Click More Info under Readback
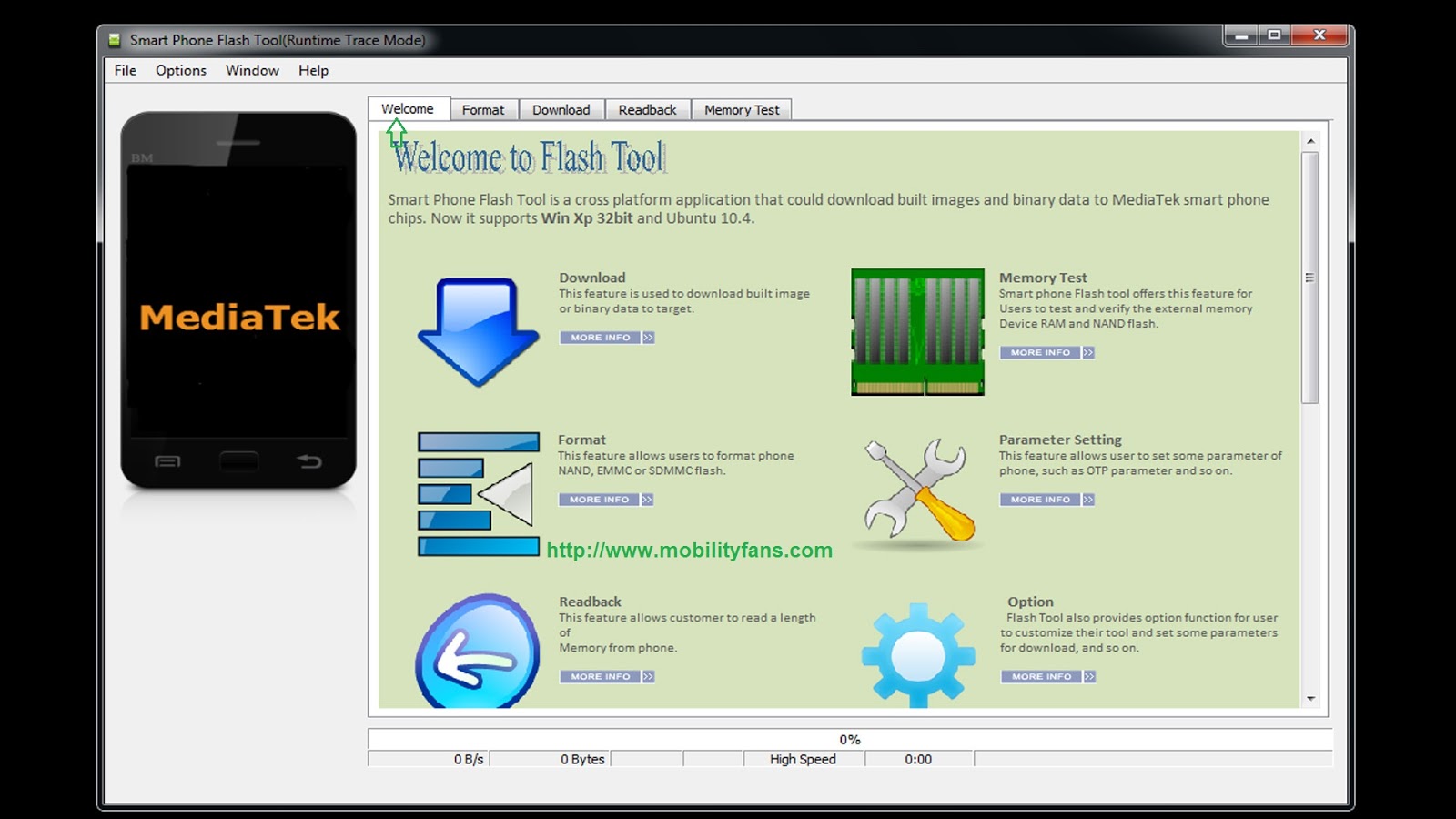Image resolution: width=1456 pixels, height=819 pixels. coord(607,677)
